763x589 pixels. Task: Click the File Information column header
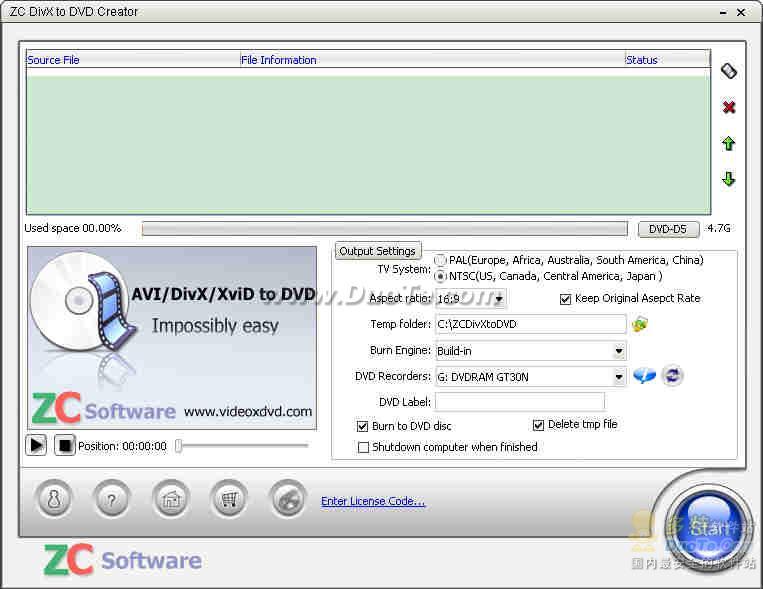(433, 60)
